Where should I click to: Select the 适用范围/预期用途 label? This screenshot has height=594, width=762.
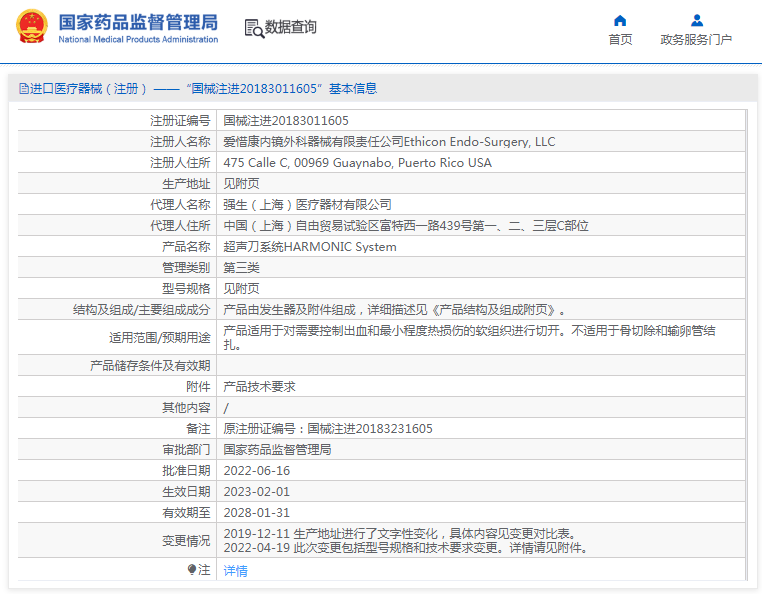coord(159,337)
